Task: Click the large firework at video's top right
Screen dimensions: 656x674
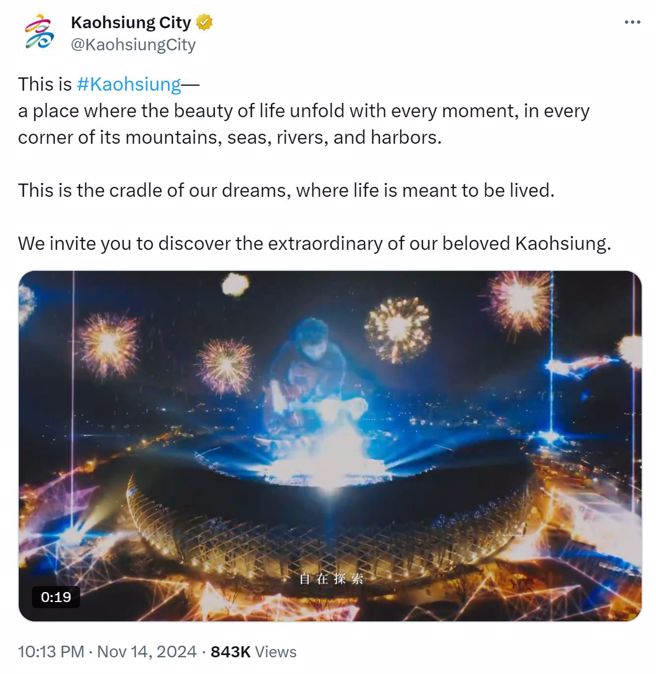Action: pos(520,300)
